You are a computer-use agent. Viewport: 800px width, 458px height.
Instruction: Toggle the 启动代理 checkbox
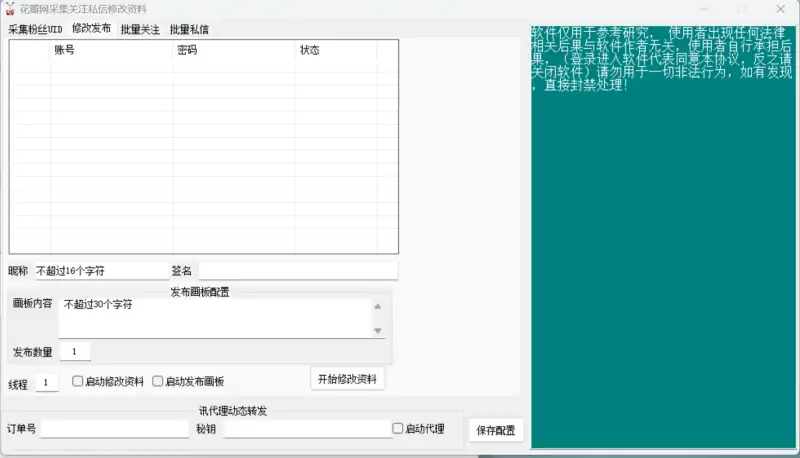click(x=397, y=428)
